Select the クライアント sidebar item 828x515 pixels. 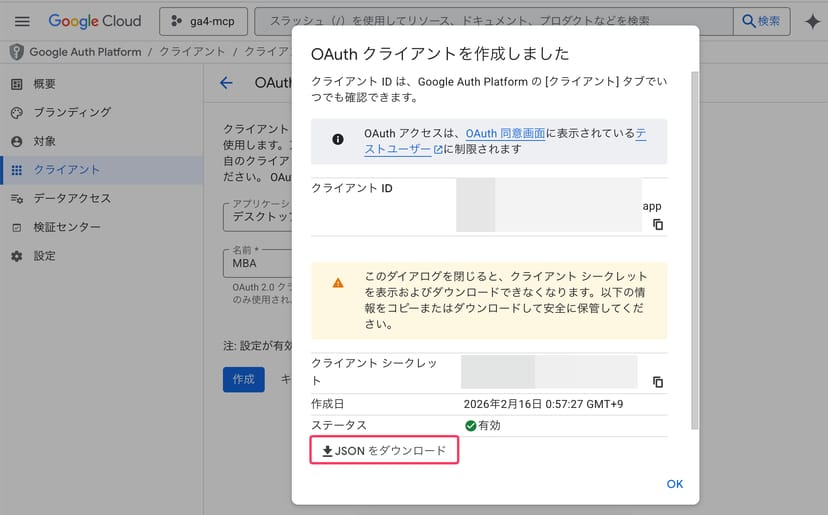point(102,170)
